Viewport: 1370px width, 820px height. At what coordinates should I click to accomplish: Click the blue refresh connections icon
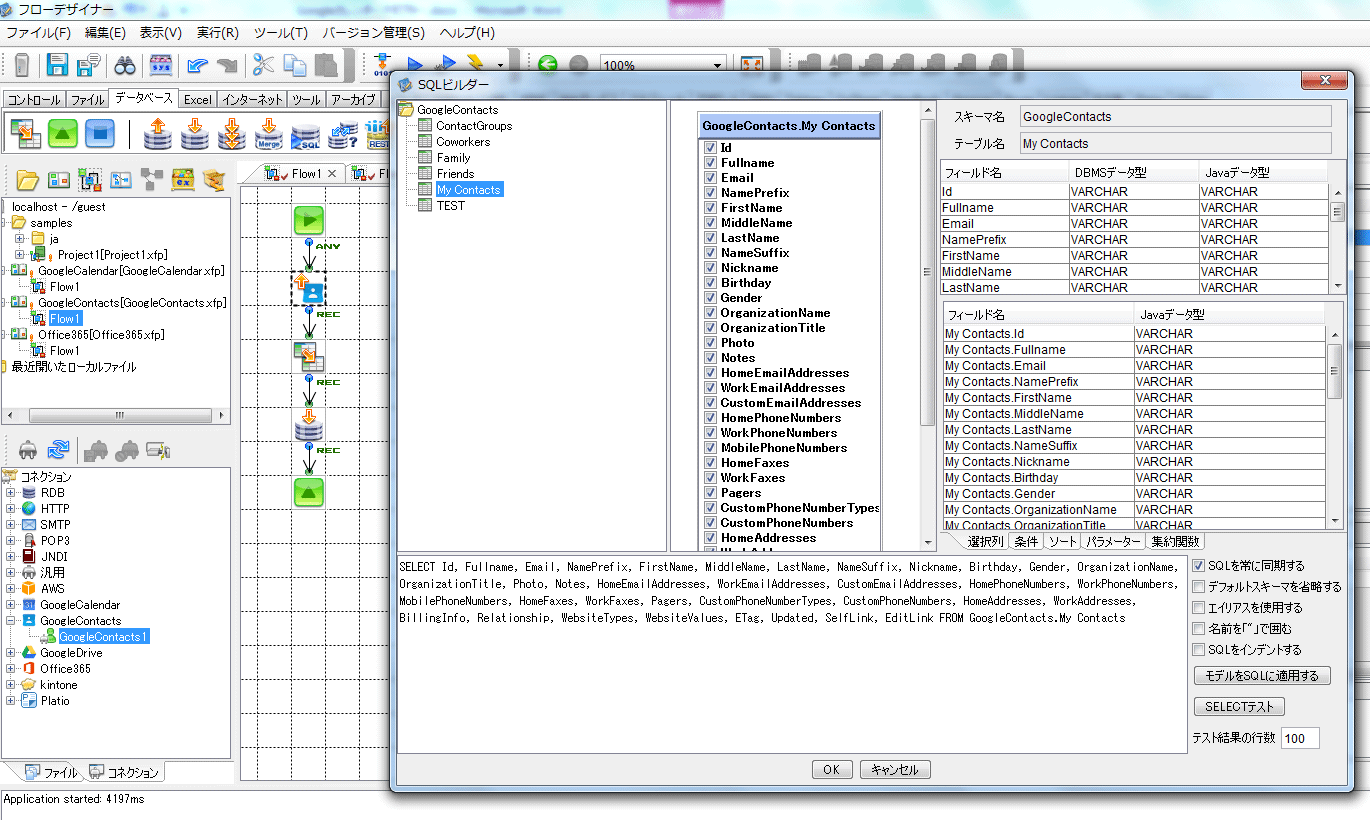[59, 450]
